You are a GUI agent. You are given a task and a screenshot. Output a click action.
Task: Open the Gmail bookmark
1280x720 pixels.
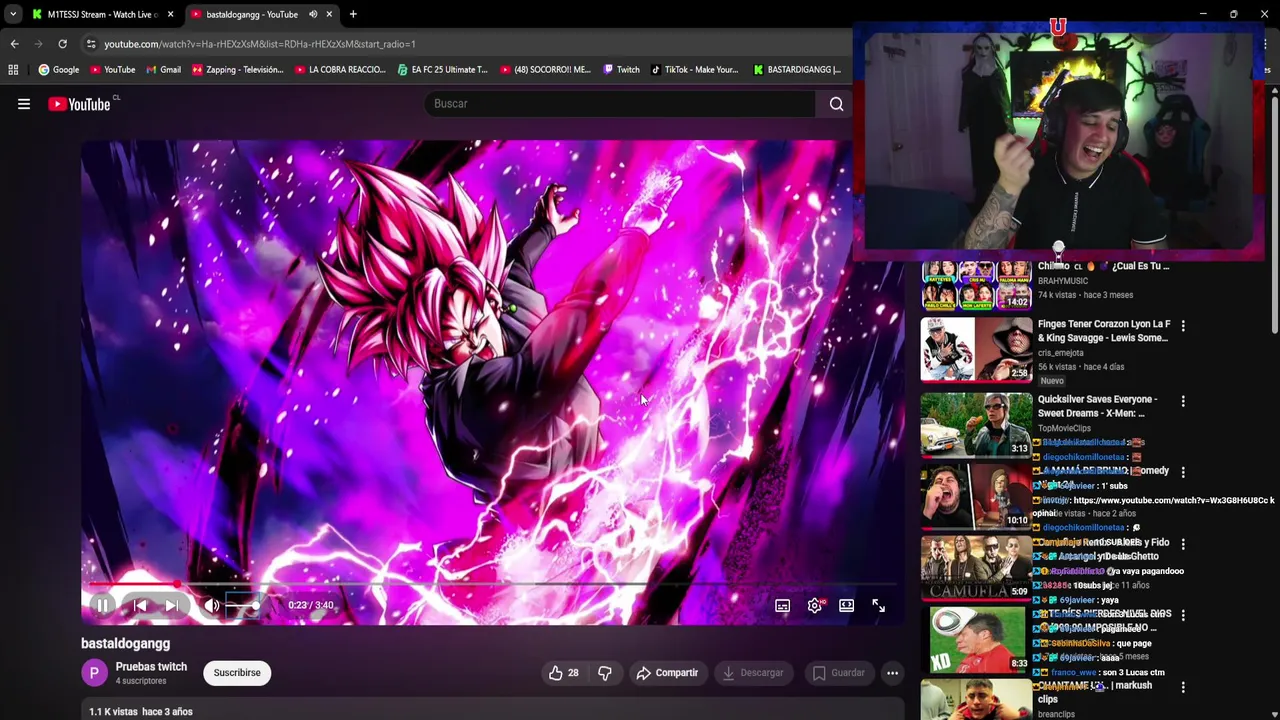click(163, 70)
